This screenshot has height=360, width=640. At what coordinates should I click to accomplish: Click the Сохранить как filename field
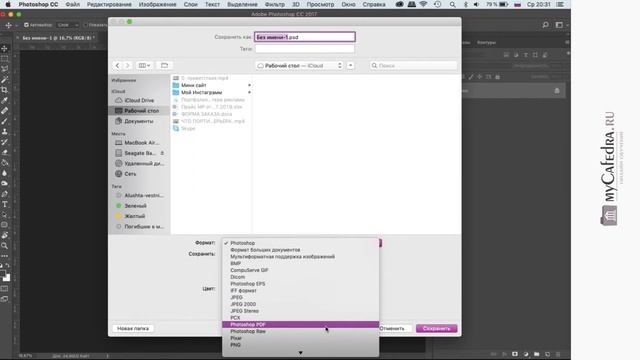(x=304, y=37)
